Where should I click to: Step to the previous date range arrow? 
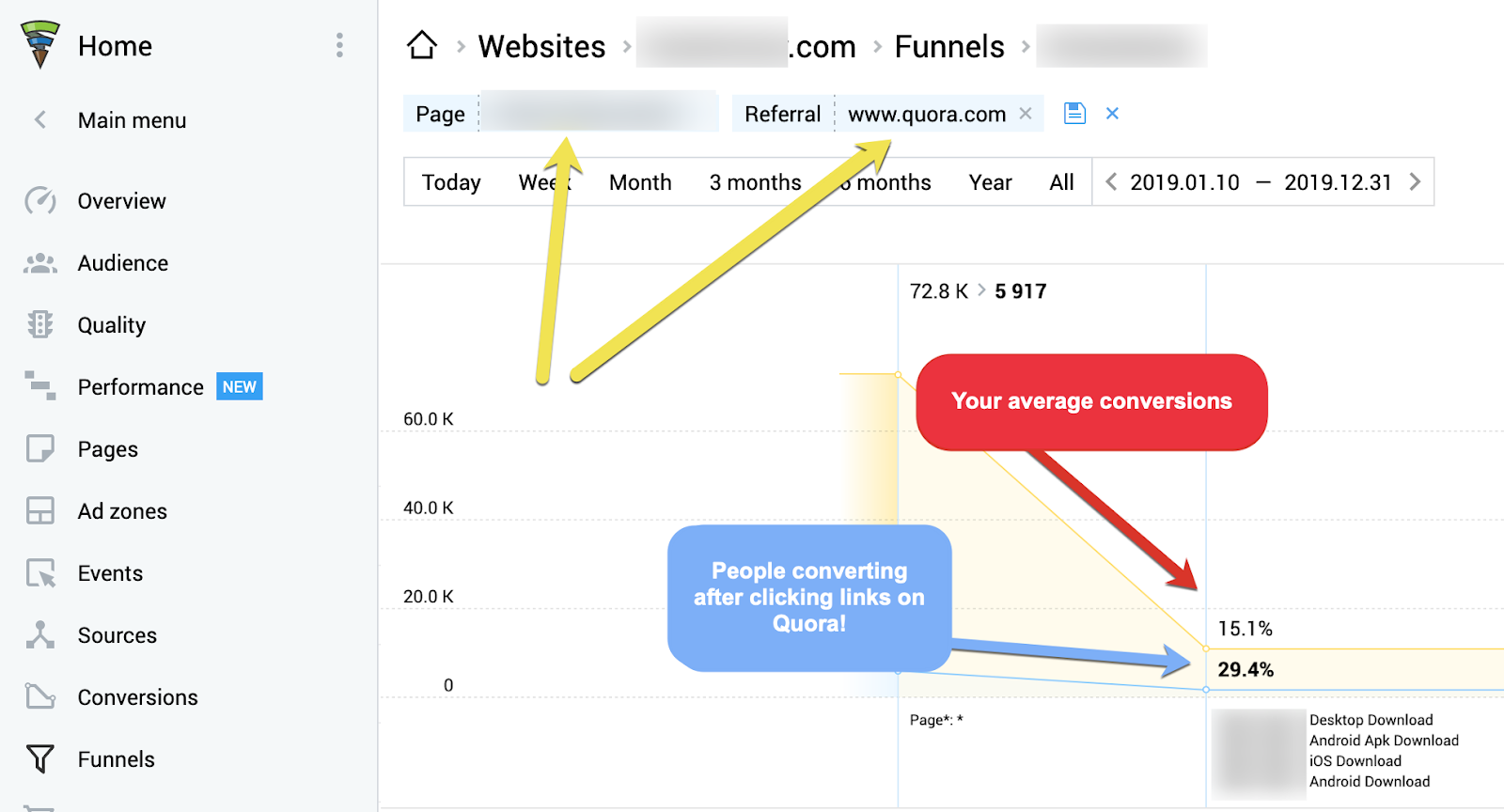point(1111,181)
